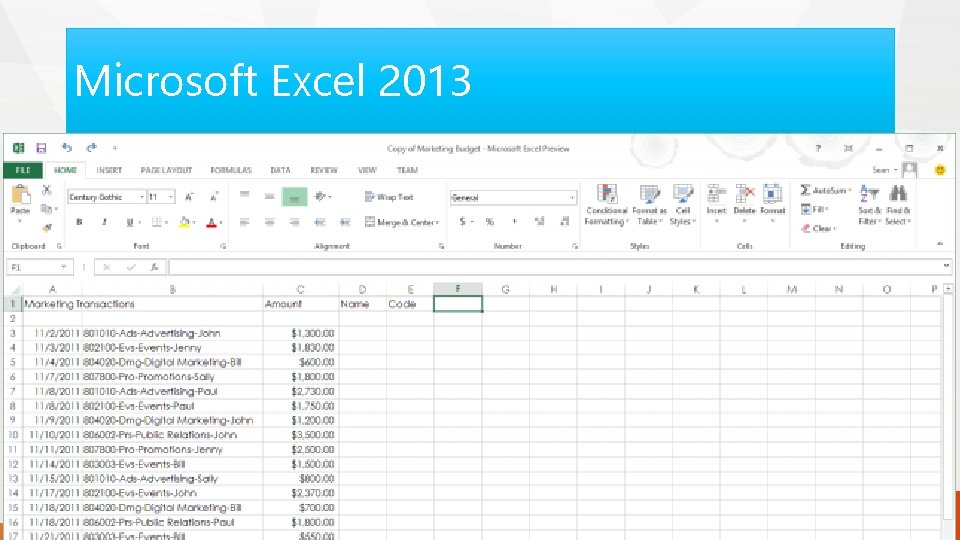This screenshot has width=960, height=540.
Task: Open Format as Table
Action: [650, 206]
